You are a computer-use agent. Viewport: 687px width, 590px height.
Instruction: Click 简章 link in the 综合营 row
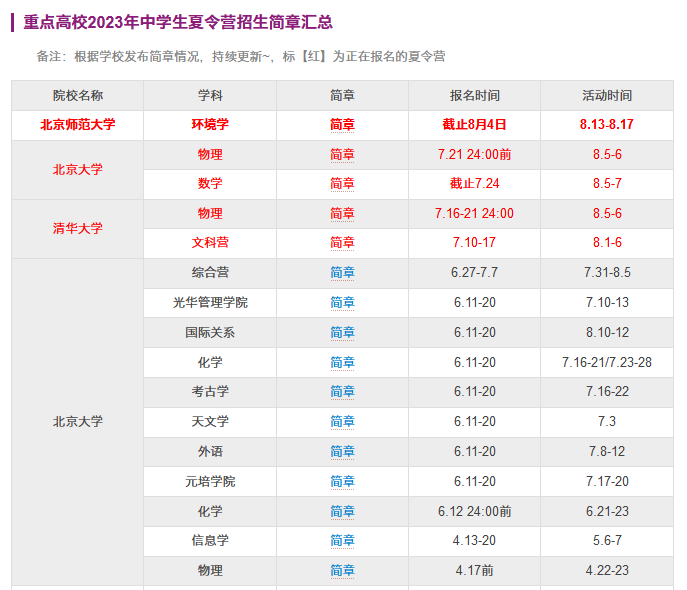click(342, 273)
